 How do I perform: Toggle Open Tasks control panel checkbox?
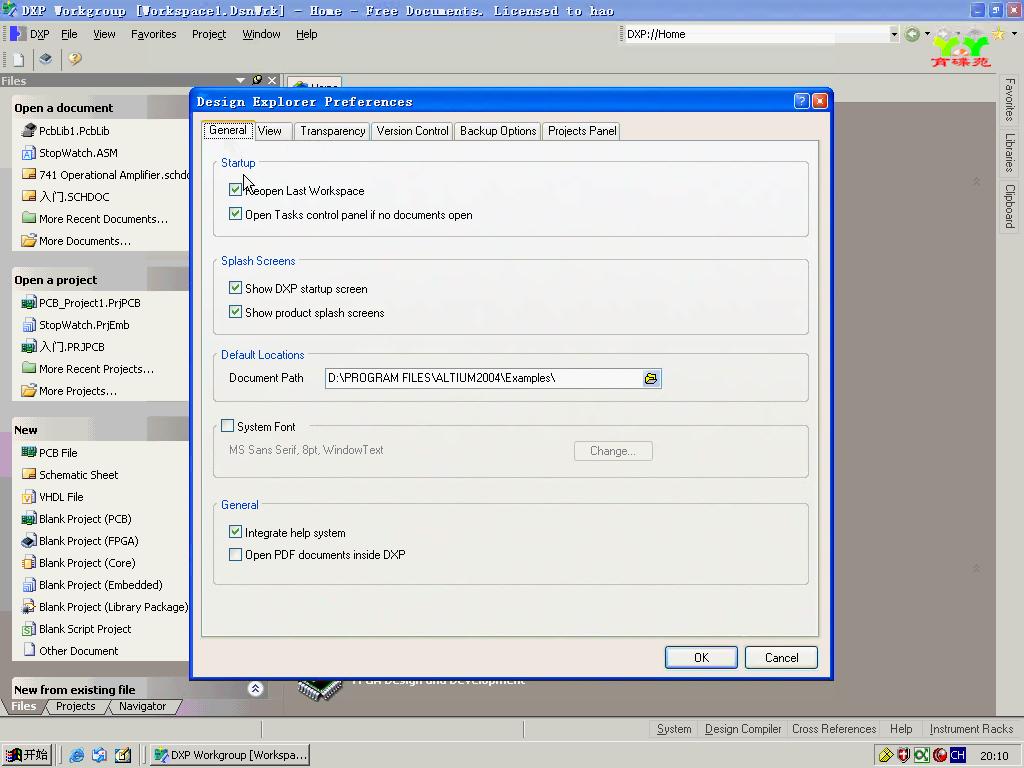click(x=235, y=214)
